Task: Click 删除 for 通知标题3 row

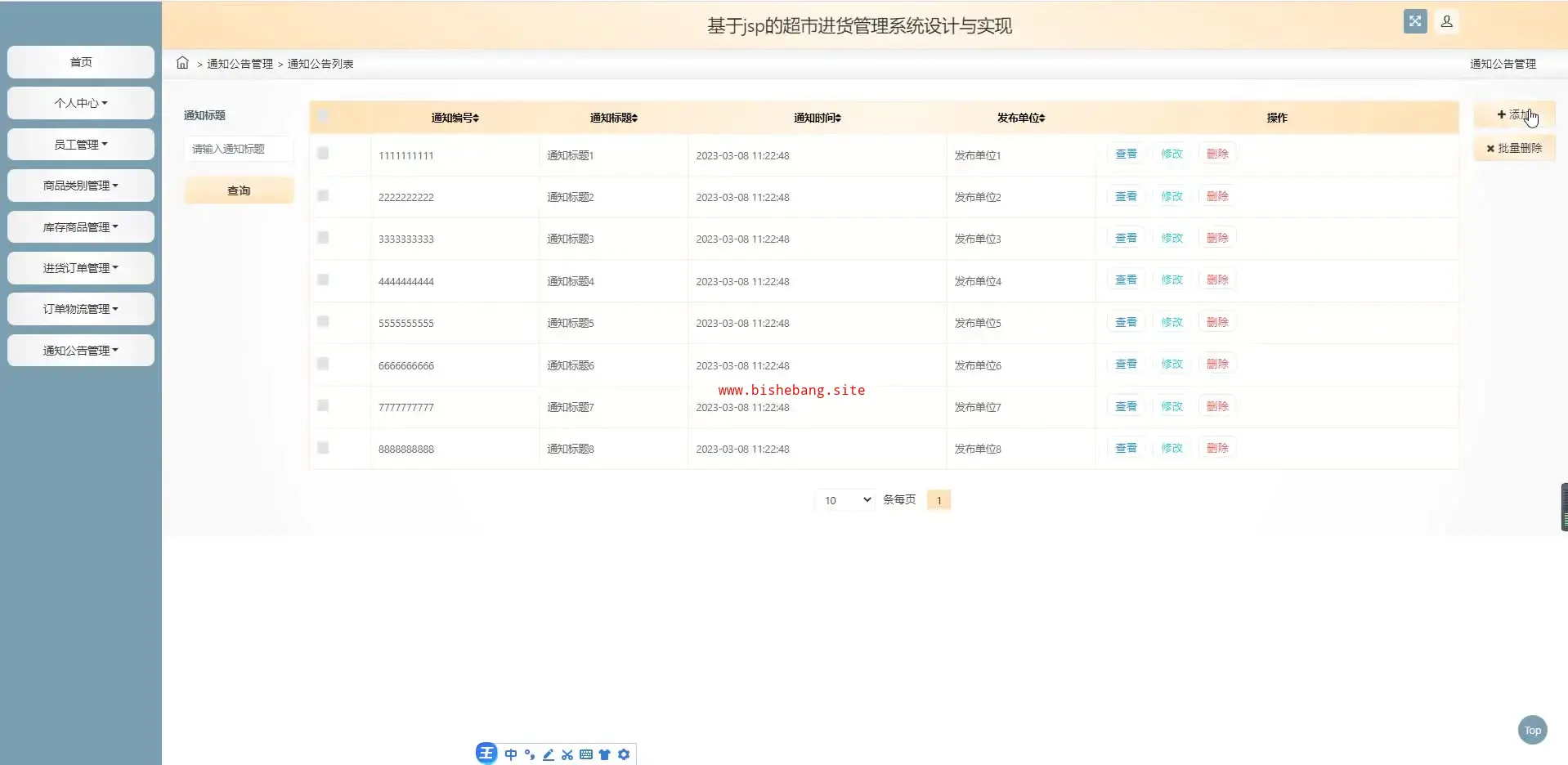Action: click(1216, 238)
